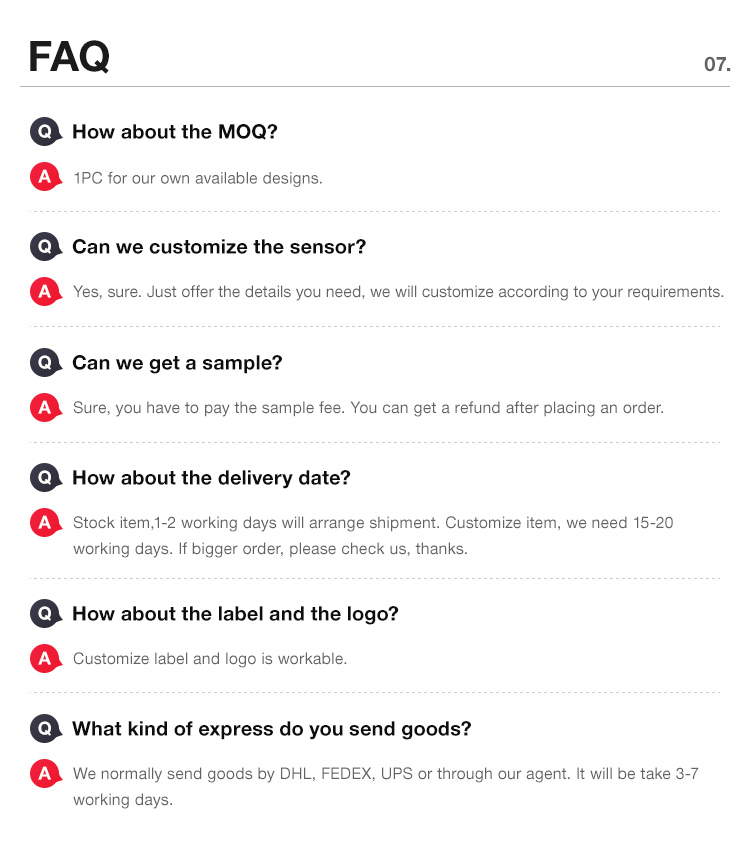Viewport: 750px width, 845px height.
Task: Click the FAQ page title
Action: [x=69, y=57]
